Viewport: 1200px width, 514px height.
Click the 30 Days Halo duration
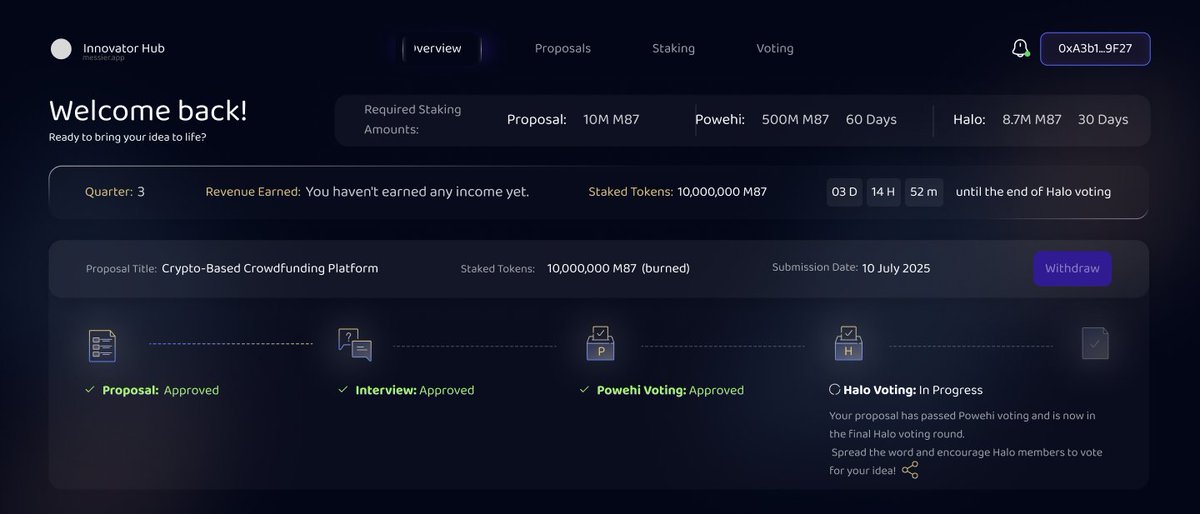pyautogui.click(x=1103, y=120)
